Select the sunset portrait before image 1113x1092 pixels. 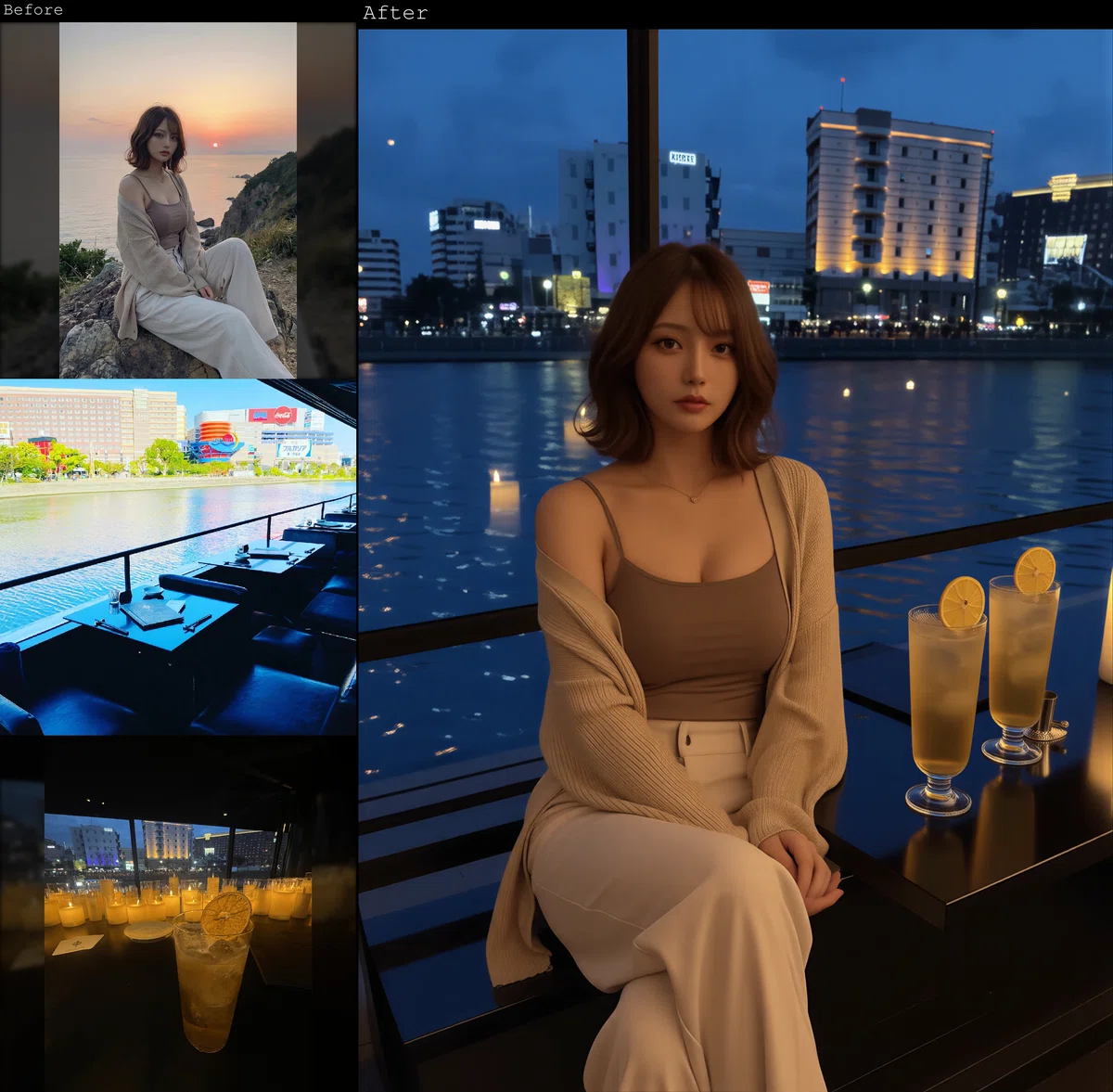click(178, 199)
